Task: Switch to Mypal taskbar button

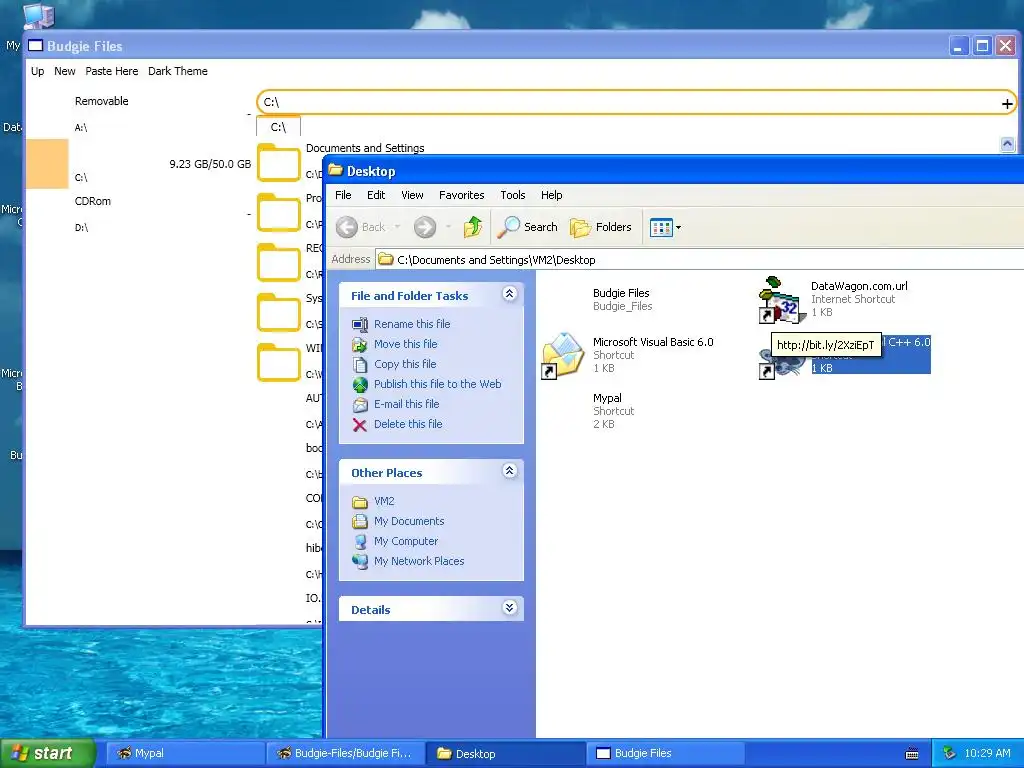Action: point(185,754)
